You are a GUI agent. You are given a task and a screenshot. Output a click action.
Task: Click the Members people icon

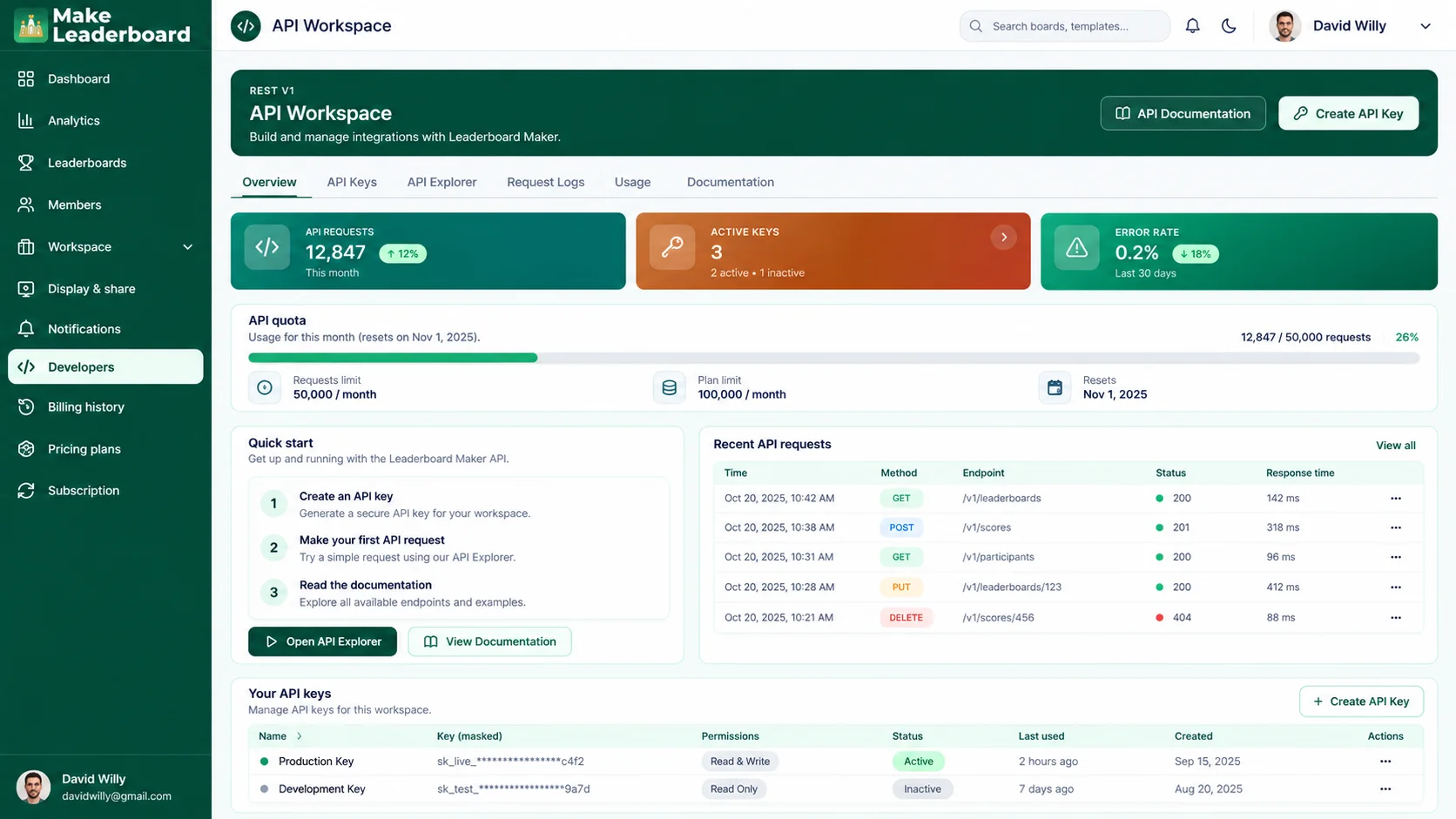pyautogui.click(x=26, y=205)
